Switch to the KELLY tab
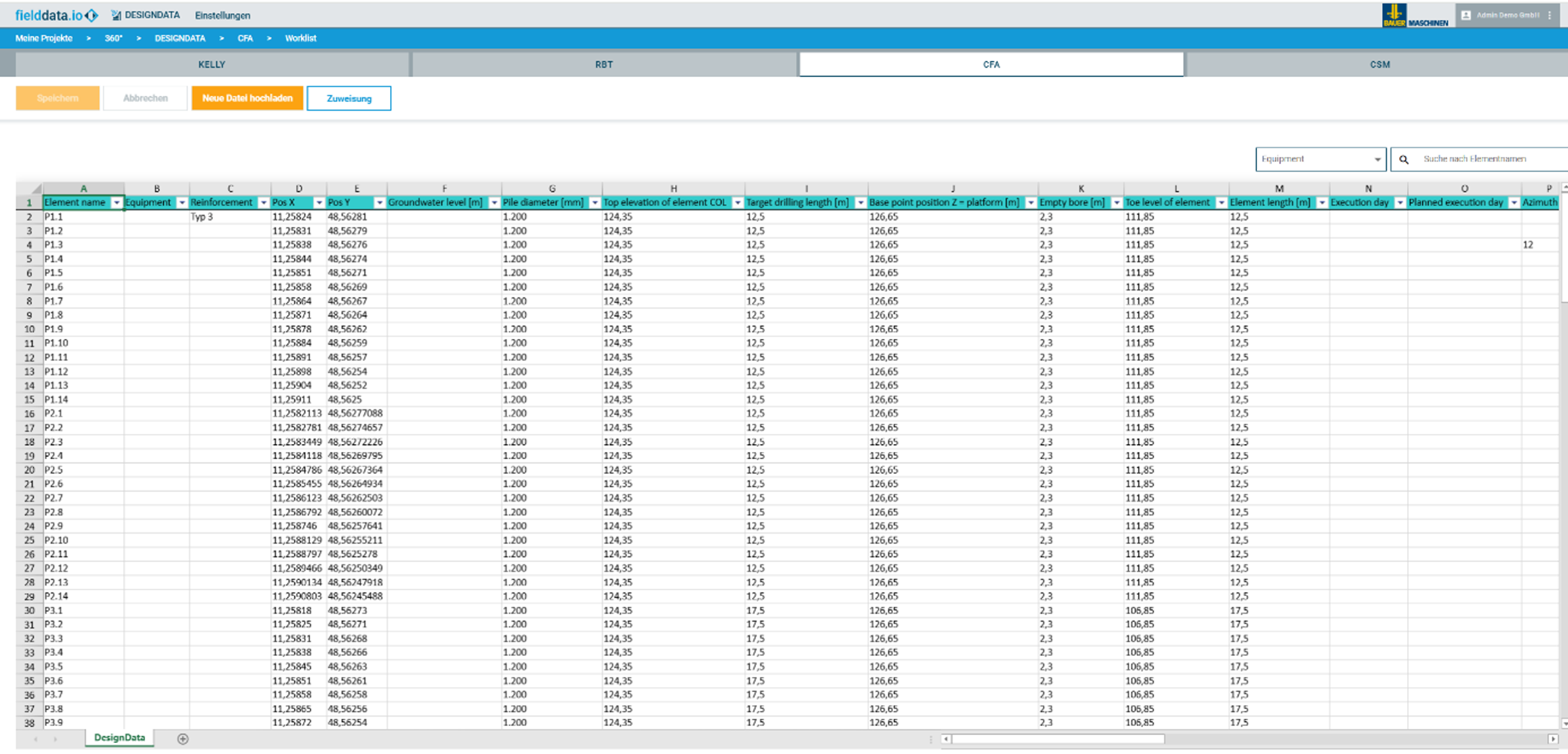 click(211, 65)
